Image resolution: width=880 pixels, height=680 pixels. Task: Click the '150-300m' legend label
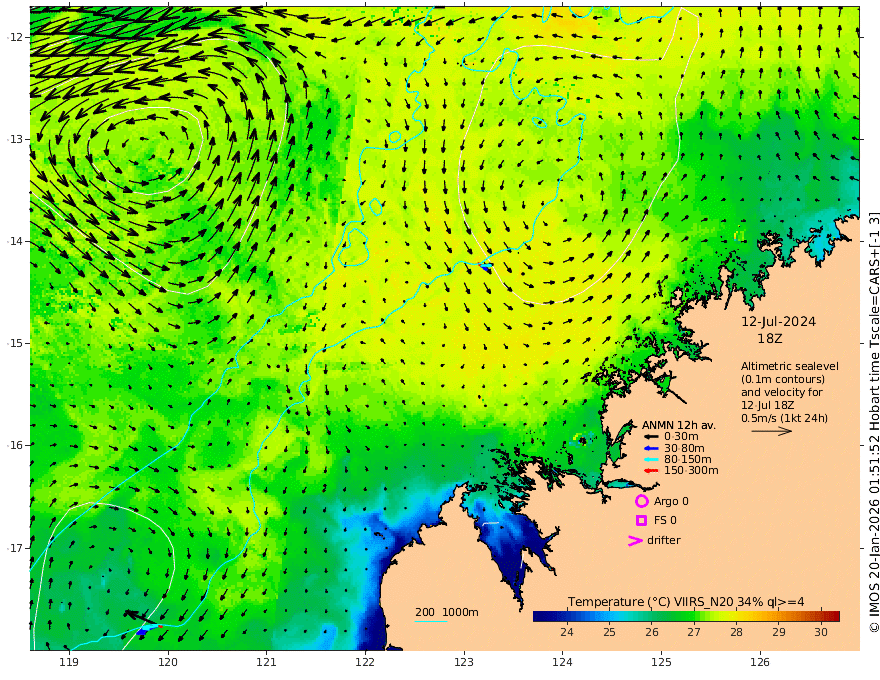coord(691,471)
